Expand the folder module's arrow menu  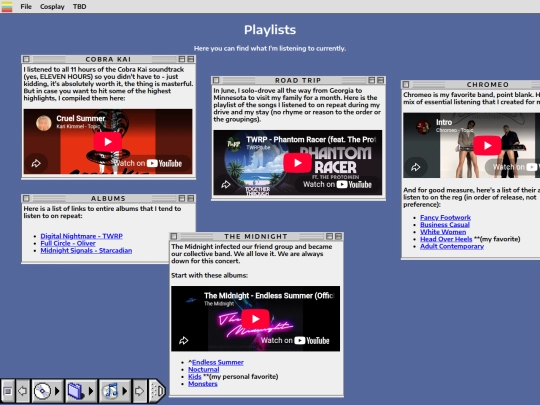91,391
